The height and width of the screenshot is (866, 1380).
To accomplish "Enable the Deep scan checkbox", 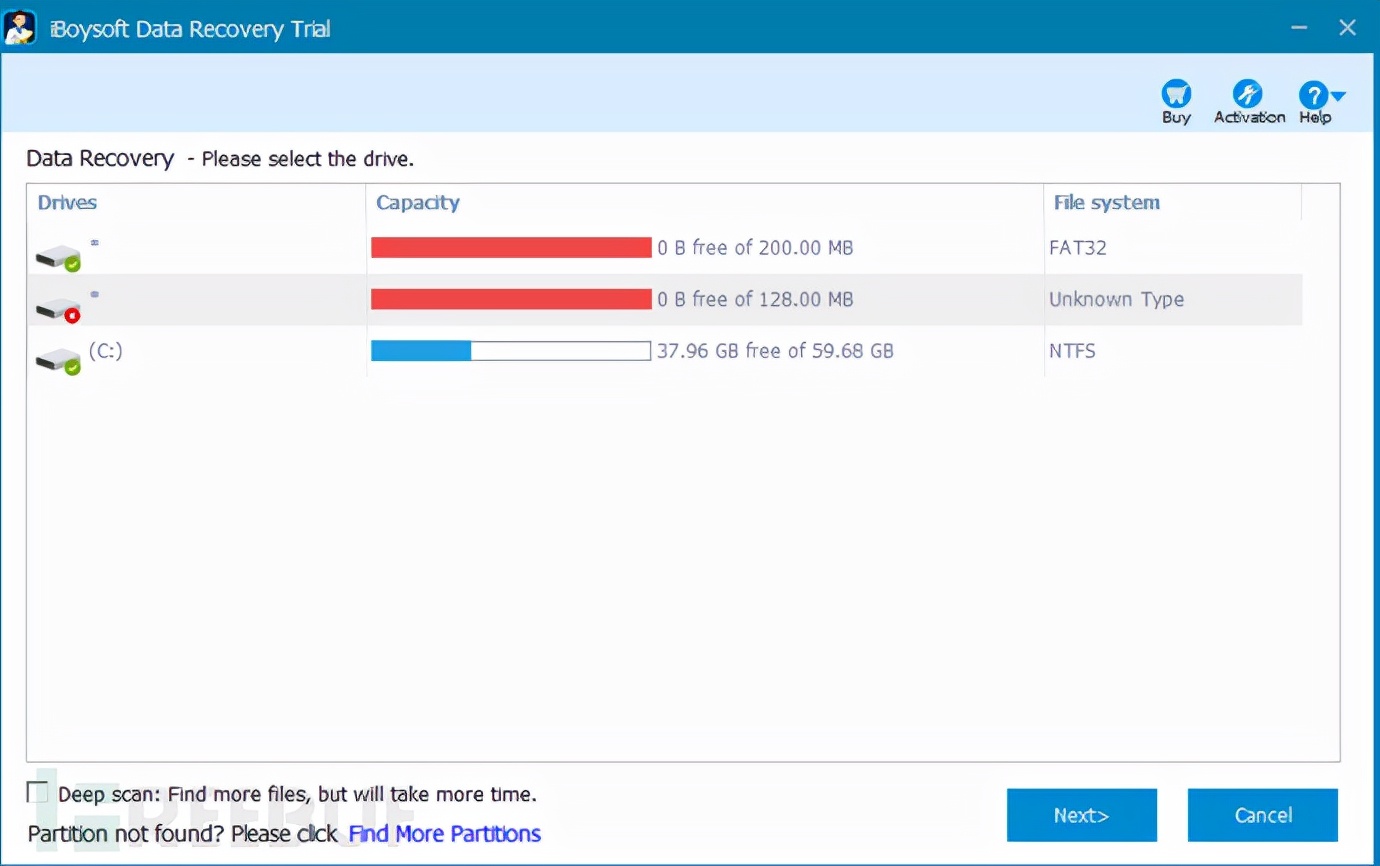I will tap(37, 793).
